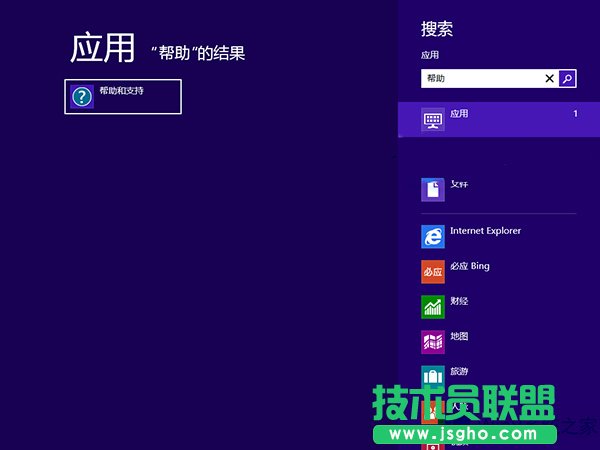Click the green 财经 chart icon
The height and width of the screenshot is (450, 600).
[433, 307]
